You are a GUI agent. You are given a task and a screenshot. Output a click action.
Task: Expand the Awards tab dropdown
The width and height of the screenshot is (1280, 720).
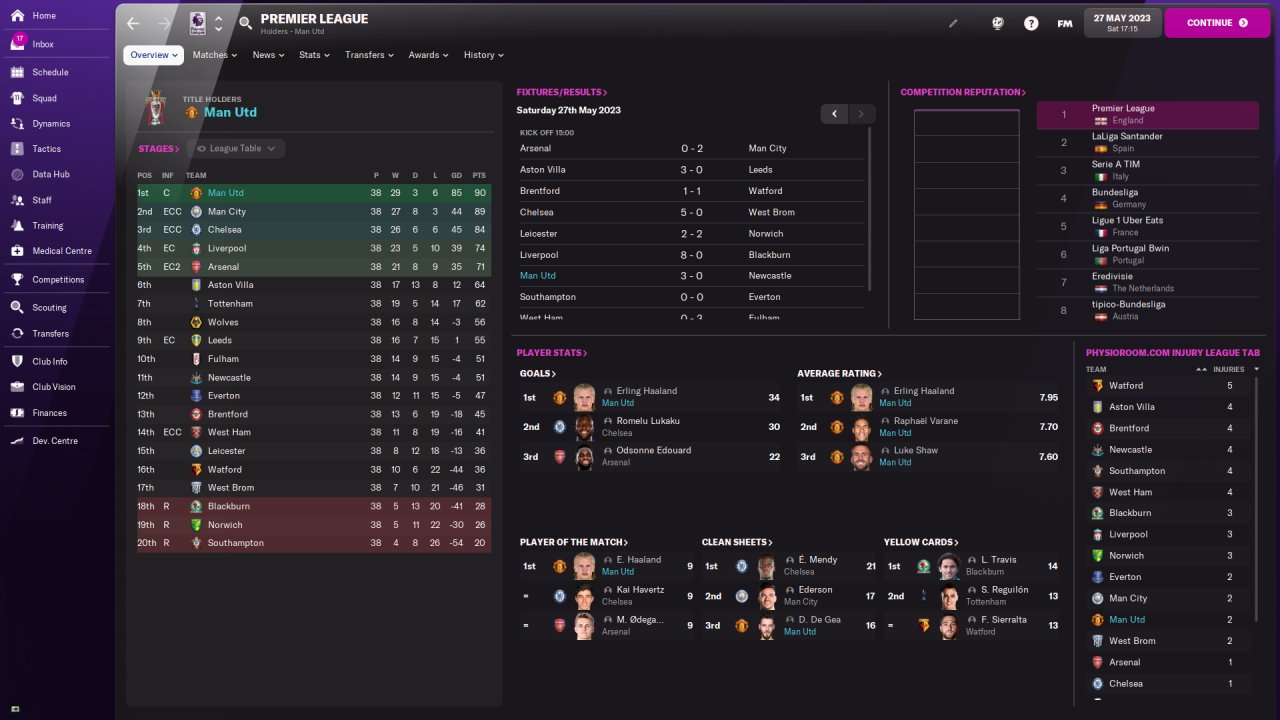429,55
